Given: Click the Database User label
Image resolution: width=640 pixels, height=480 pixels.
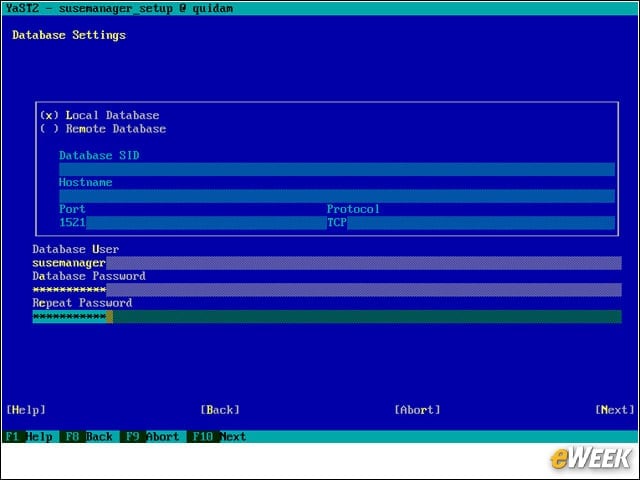Looking at the screenshot, I should (x=76, y=249).
